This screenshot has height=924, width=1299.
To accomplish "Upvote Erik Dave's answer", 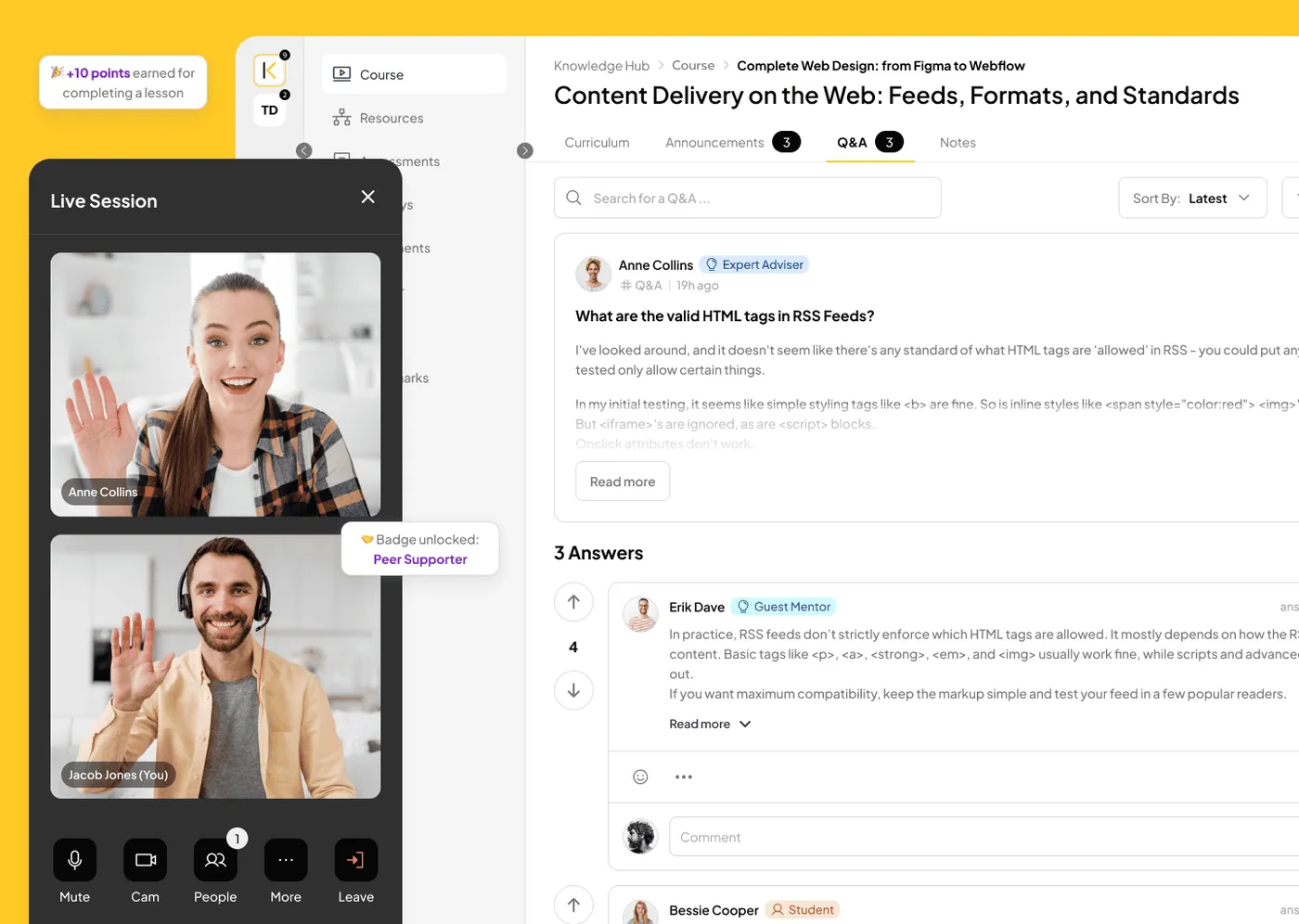I will pyautogui.click(x=573, y=602).
